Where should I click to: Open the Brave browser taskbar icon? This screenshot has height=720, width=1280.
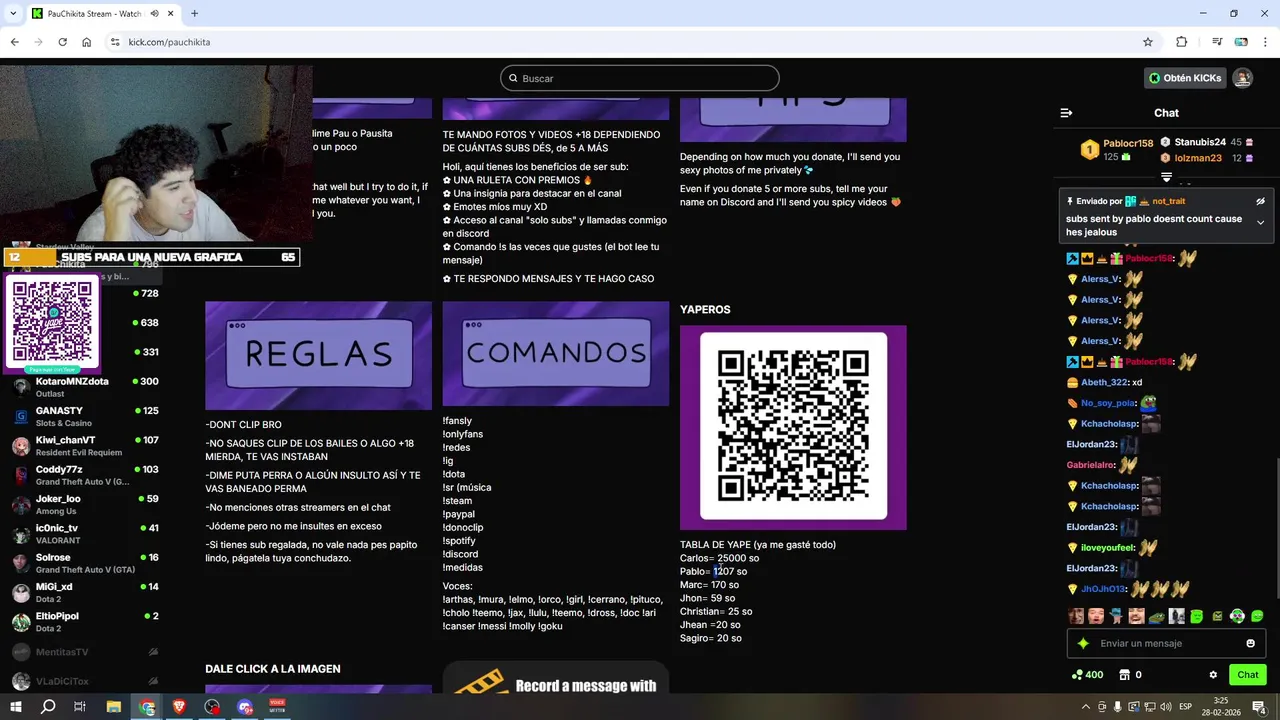(180, 707)
